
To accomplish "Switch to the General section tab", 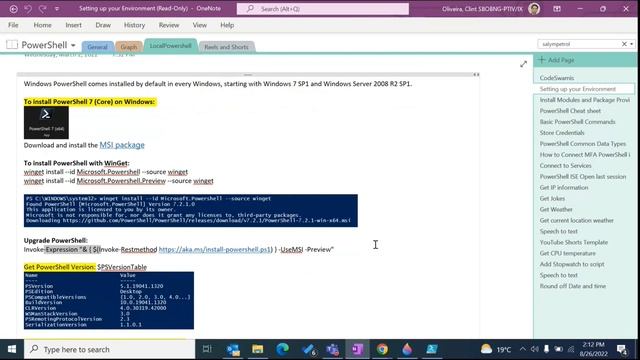I will [x=97, y=47].
